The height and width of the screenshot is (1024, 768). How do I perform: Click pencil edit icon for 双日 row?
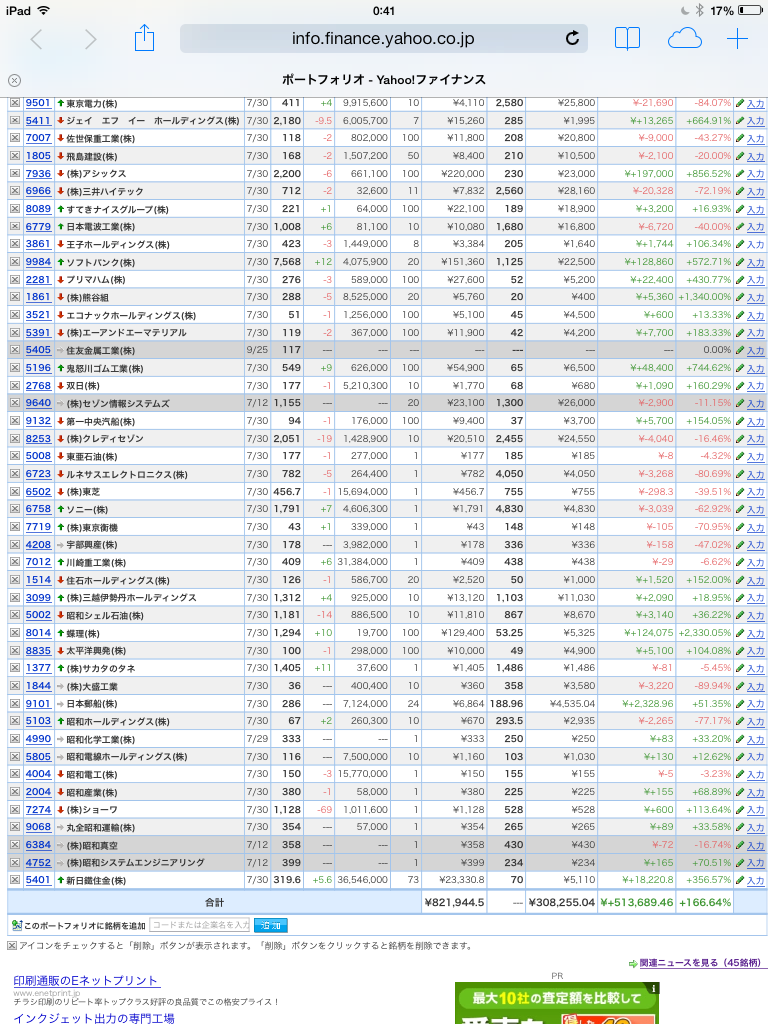pos(740,385)
